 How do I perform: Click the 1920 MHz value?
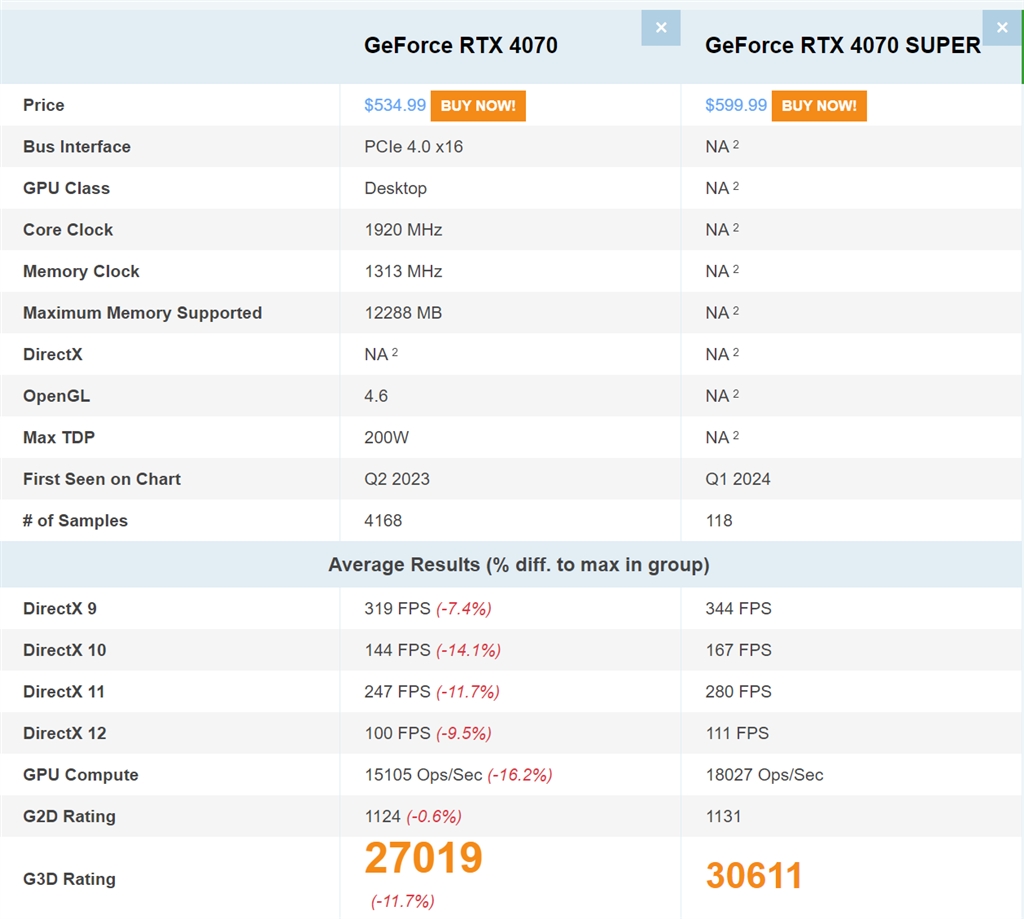tap(403, 230)
